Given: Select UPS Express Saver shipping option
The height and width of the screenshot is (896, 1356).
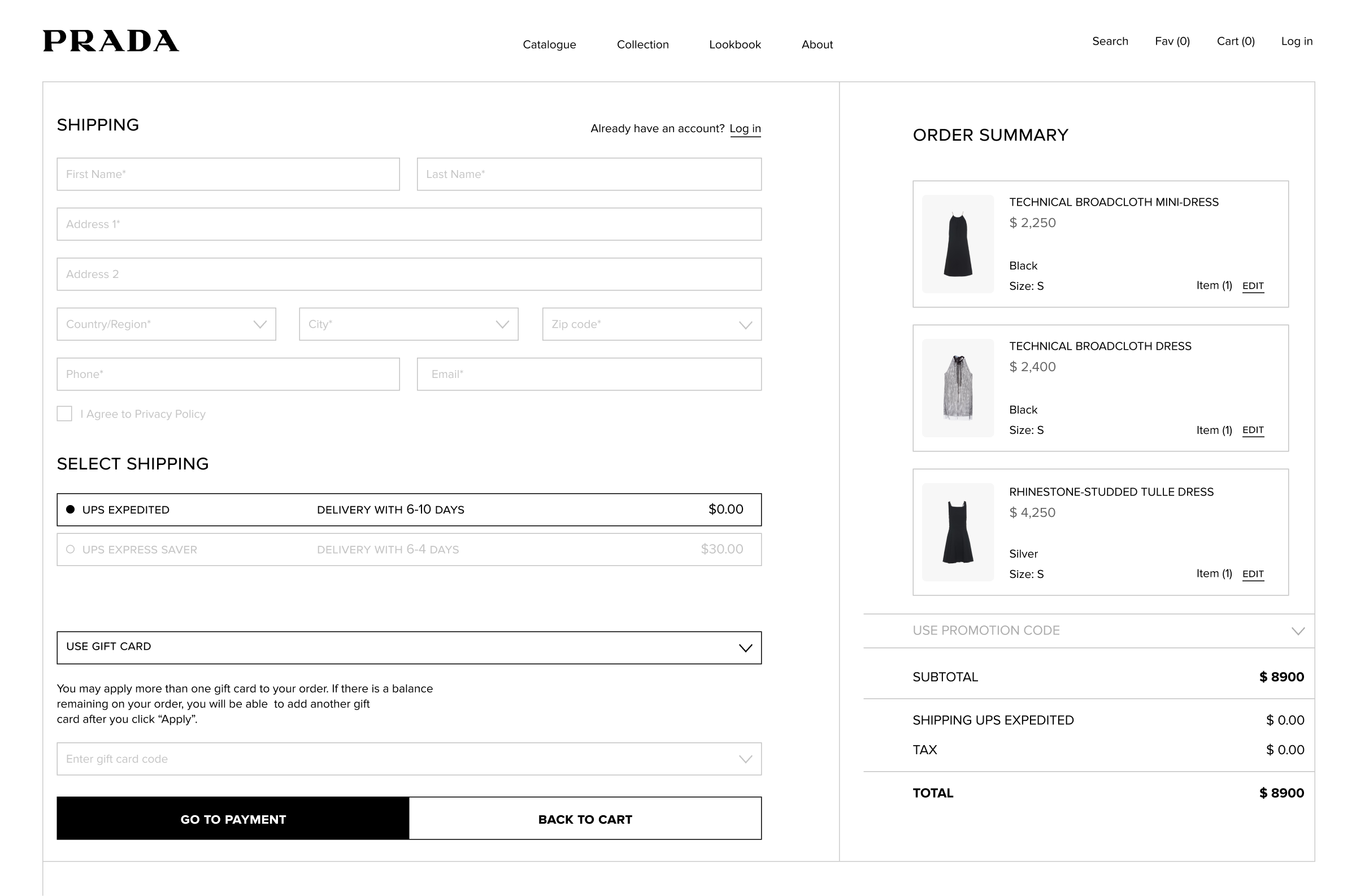Looking at the screenshot, I should pos(71,550).
